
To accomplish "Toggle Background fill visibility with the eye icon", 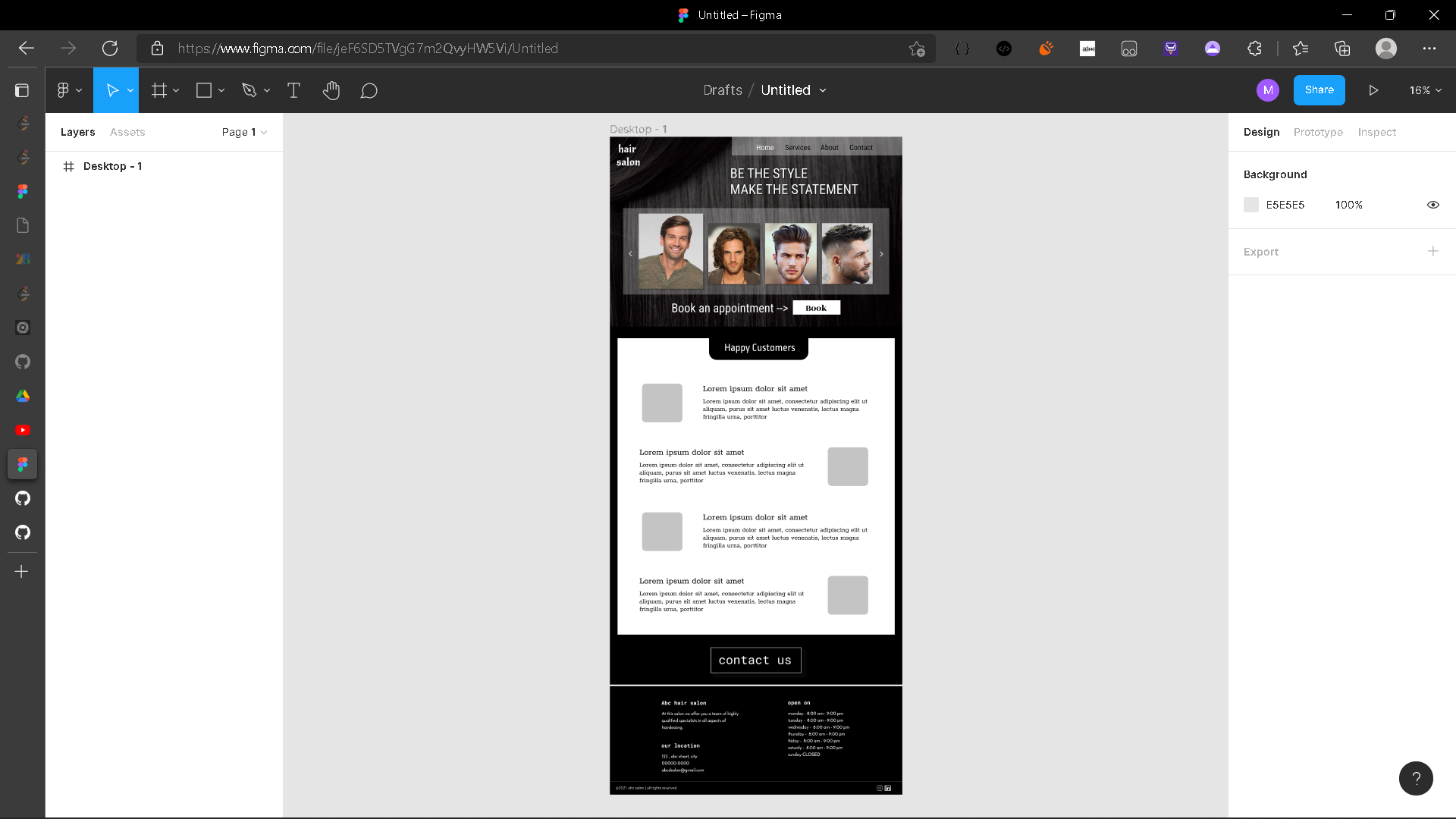I will (x=1432, y=205).
